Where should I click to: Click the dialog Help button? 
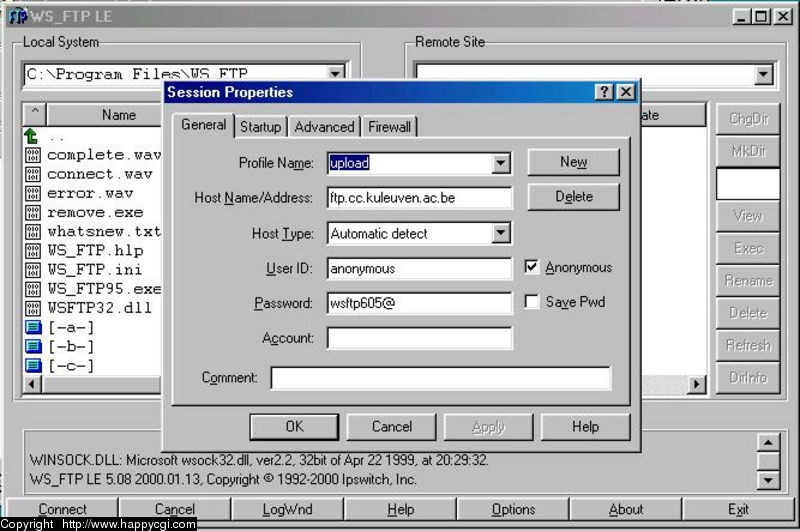tap(585, 426)
